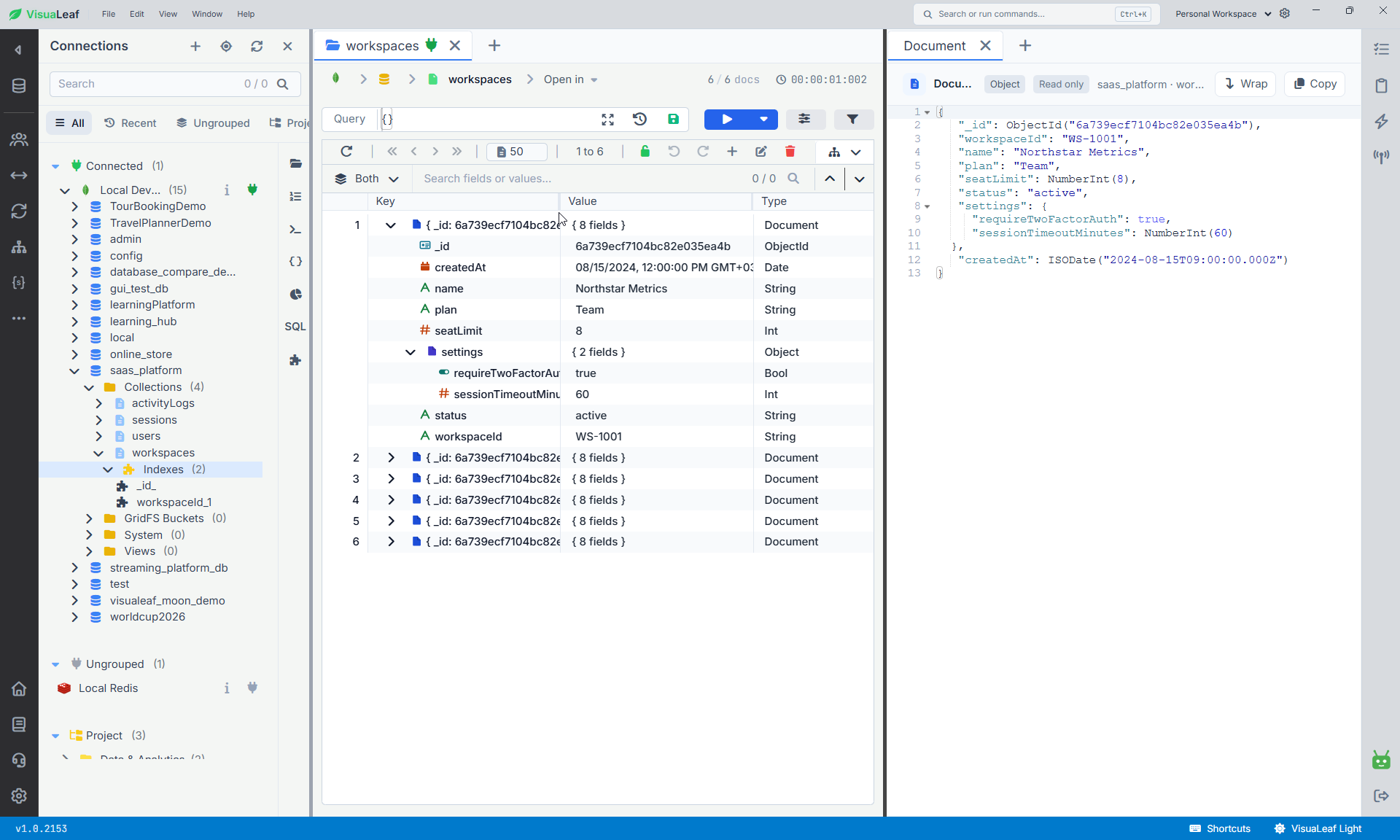Open the filter funnel button
This screenshot has width=1400, height=840.
[x=852, y=120]
